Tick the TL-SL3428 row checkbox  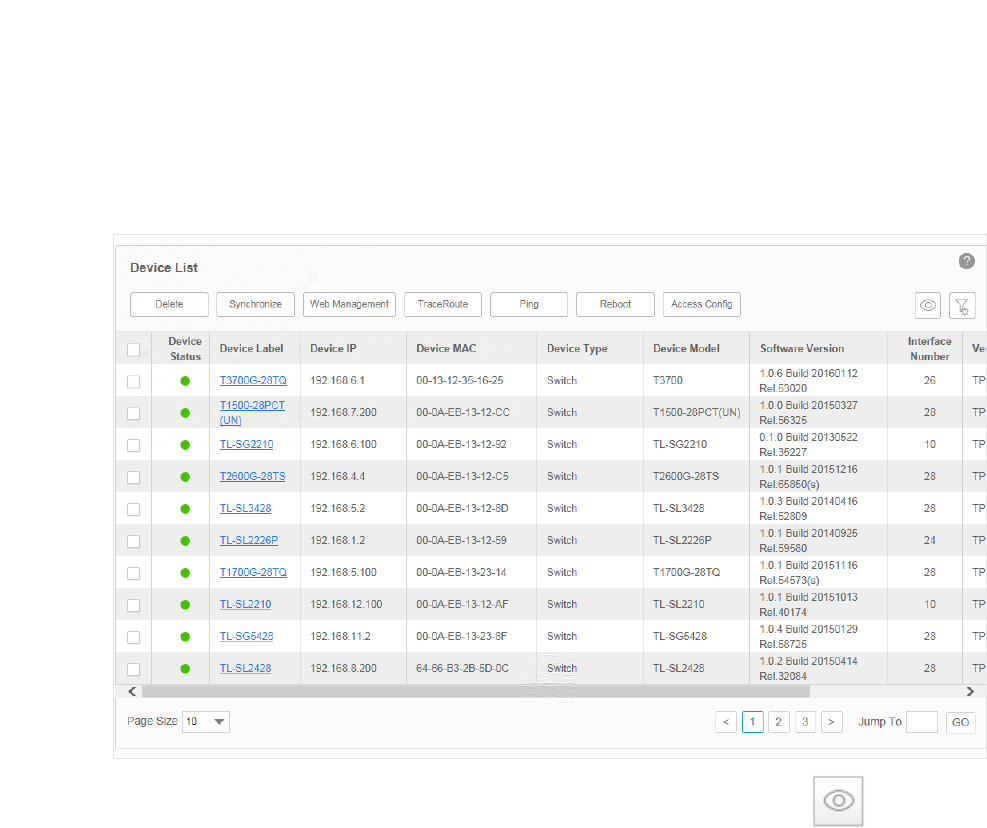pos(133,509)
